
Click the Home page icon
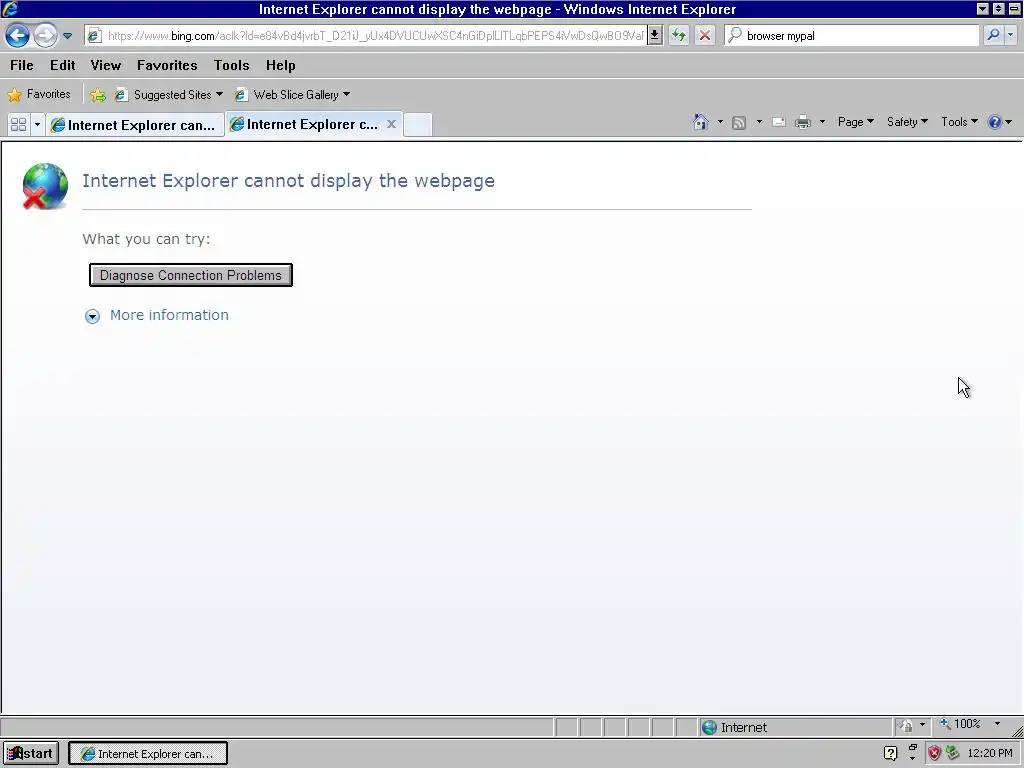pos(701,122)
